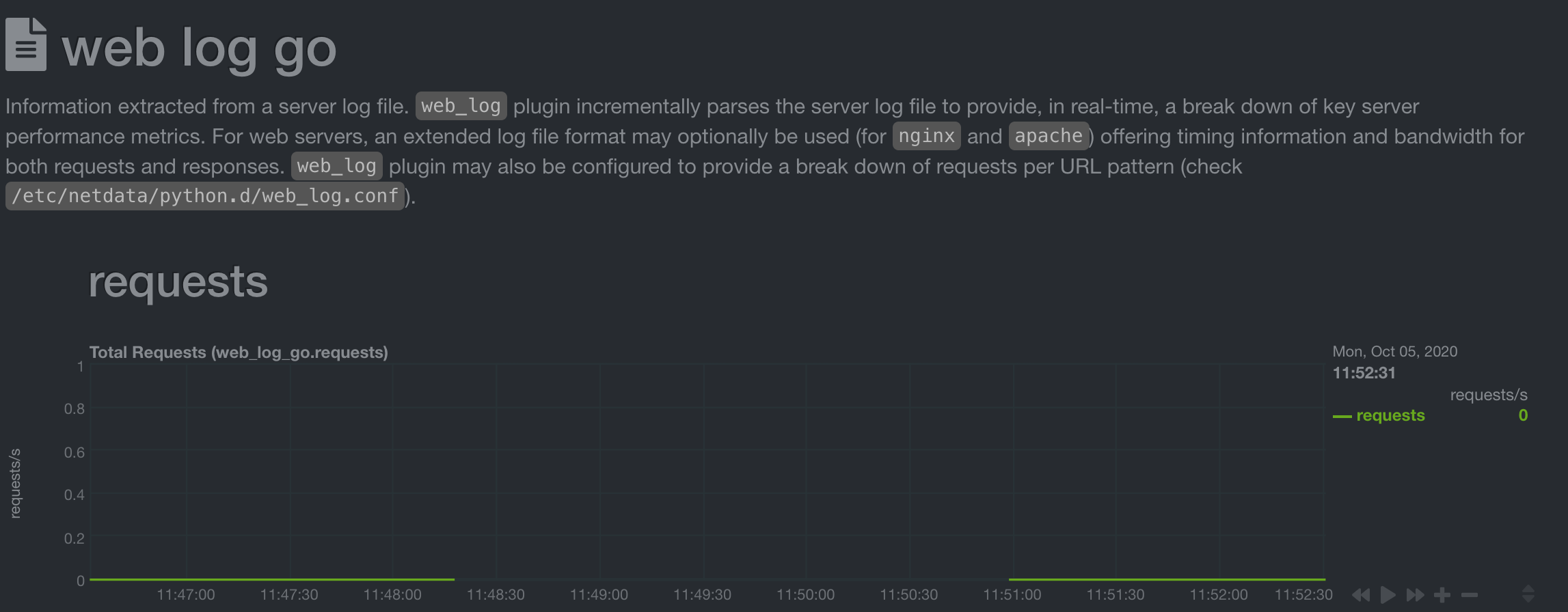Click the nginx code label
The width and height of the screenshot is (1568, 612).
(925, 136)
